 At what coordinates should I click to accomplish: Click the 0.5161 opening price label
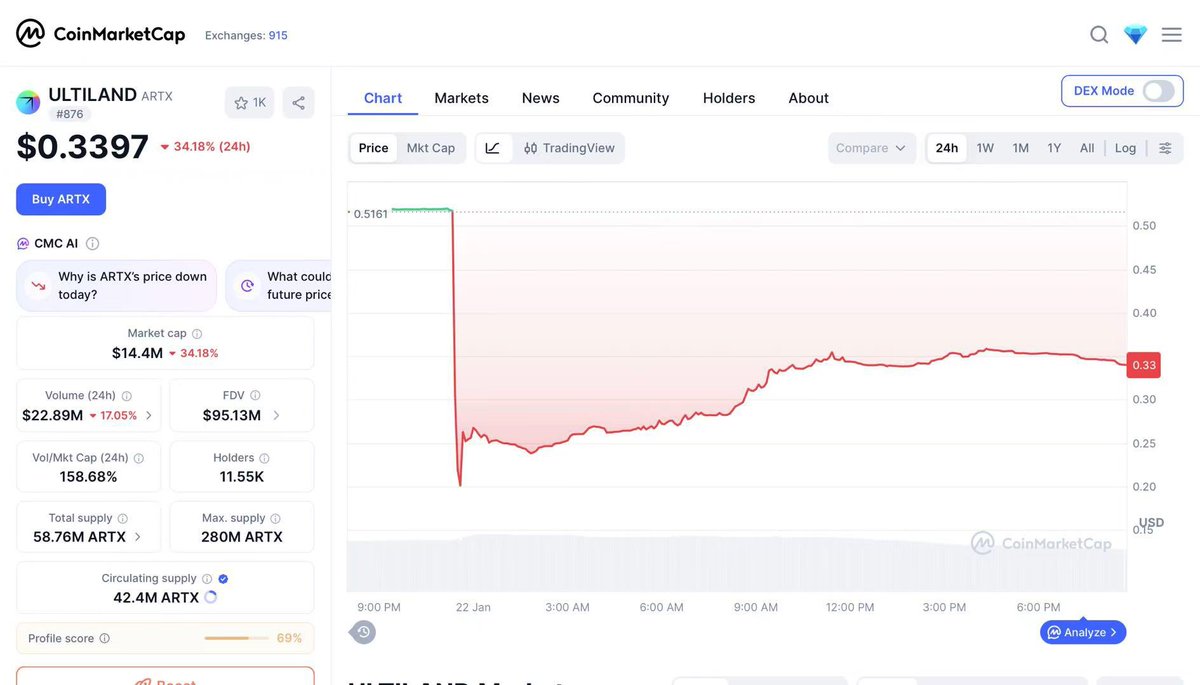click(370, 214)
